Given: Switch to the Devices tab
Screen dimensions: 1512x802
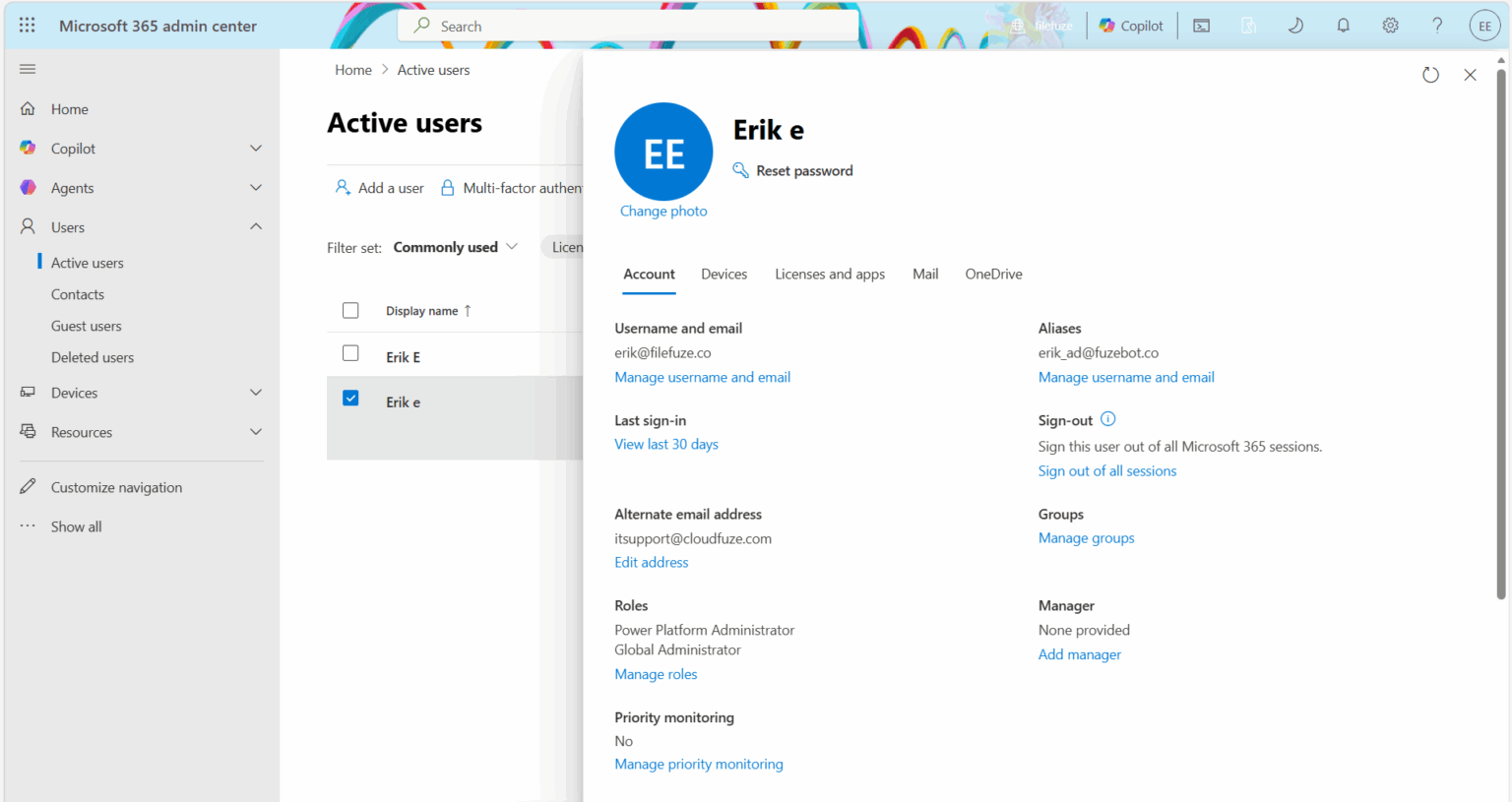Looking at the screenshot, I should pos(724,274).
